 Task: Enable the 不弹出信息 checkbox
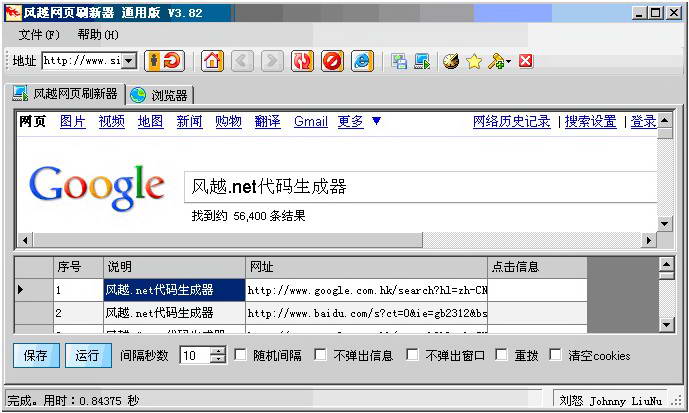click(320, 355)
